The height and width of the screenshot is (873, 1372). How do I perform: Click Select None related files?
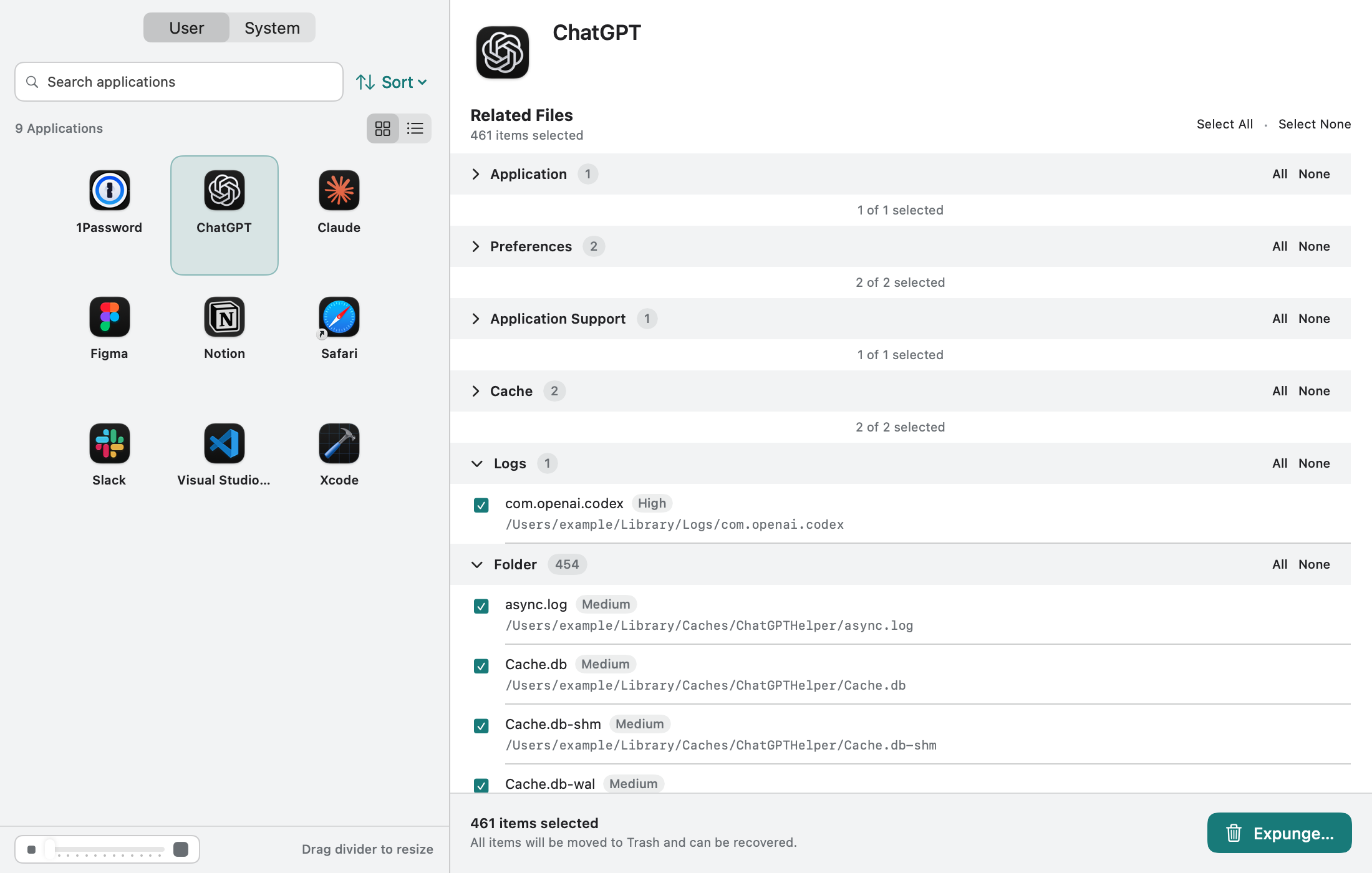pos(1315,124)
